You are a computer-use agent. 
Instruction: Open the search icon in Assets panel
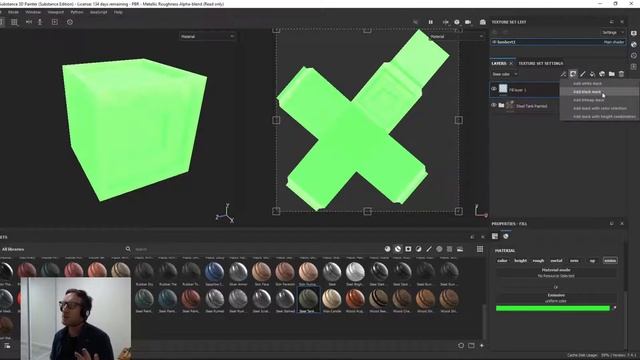pos(128,249)
